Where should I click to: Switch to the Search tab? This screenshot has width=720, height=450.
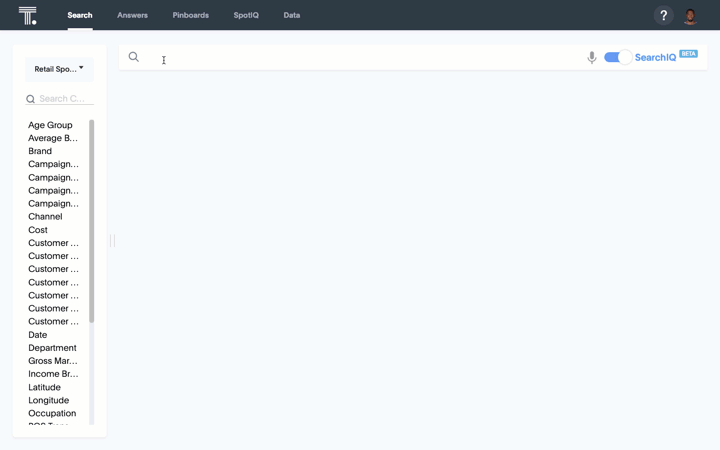coord(80,15)
